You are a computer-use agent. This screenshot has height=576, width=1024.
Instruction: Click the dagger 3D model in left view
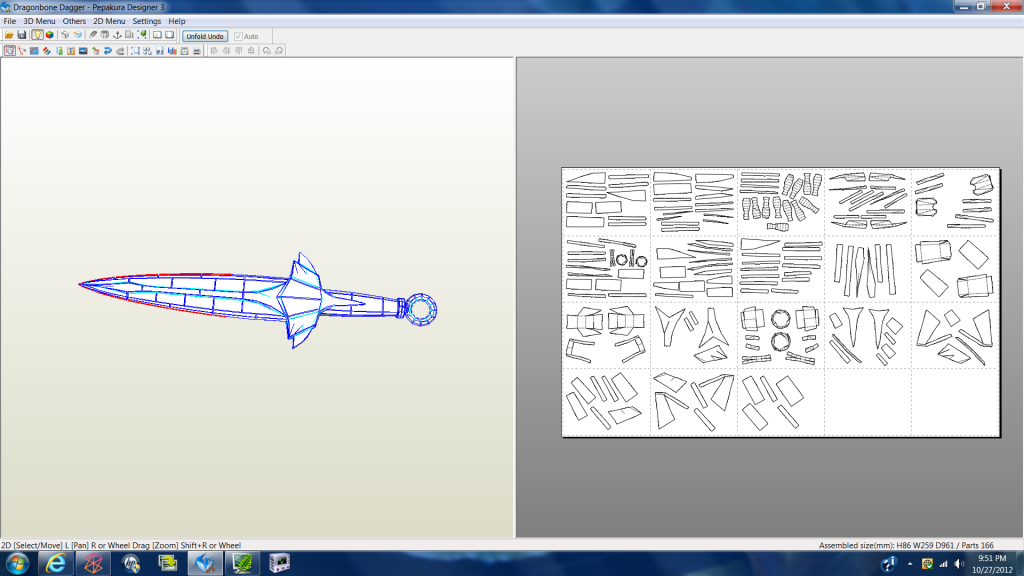[258, 299]
